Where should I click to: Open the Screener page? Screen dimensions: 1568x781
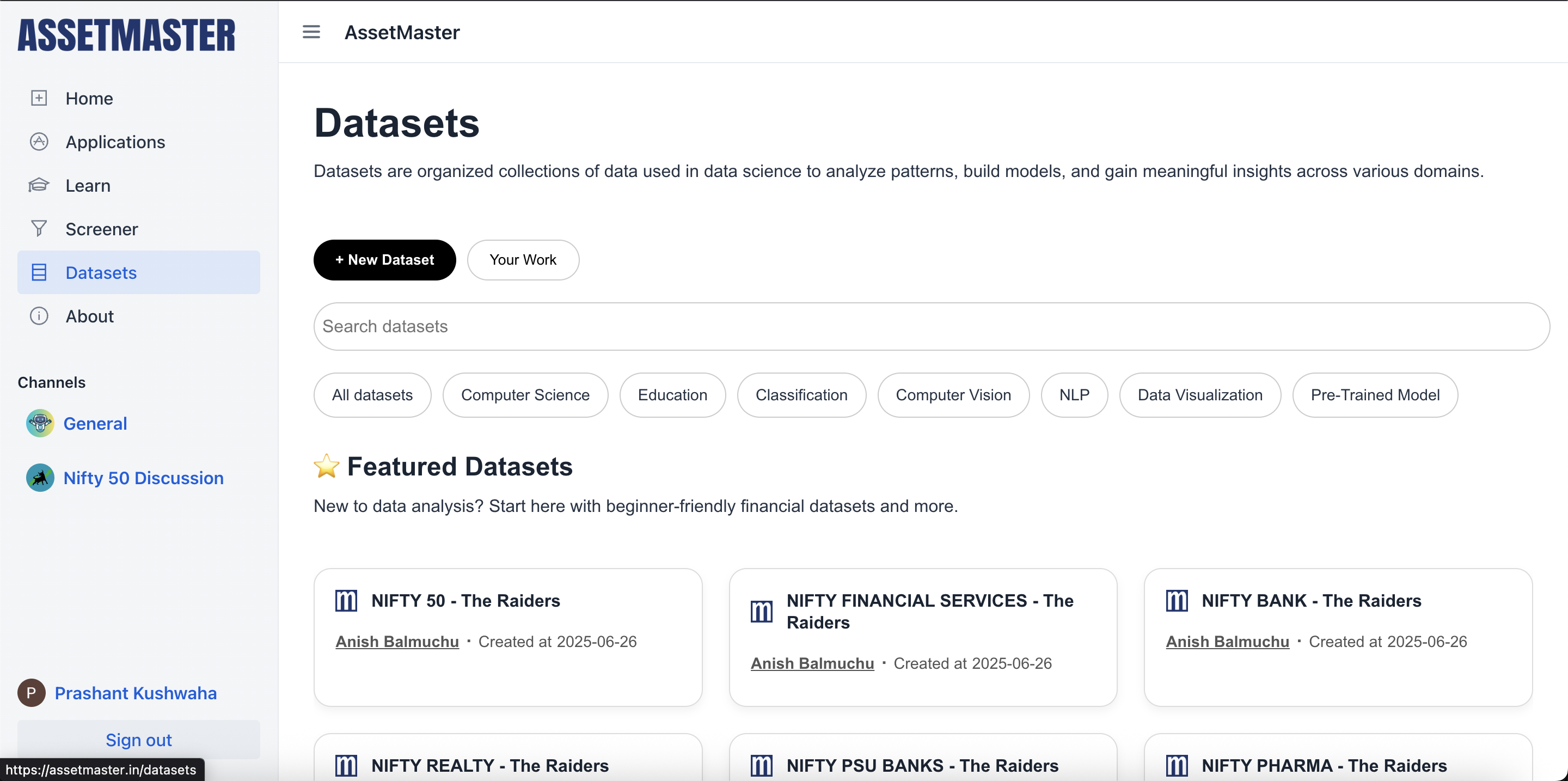click(139, 229)
